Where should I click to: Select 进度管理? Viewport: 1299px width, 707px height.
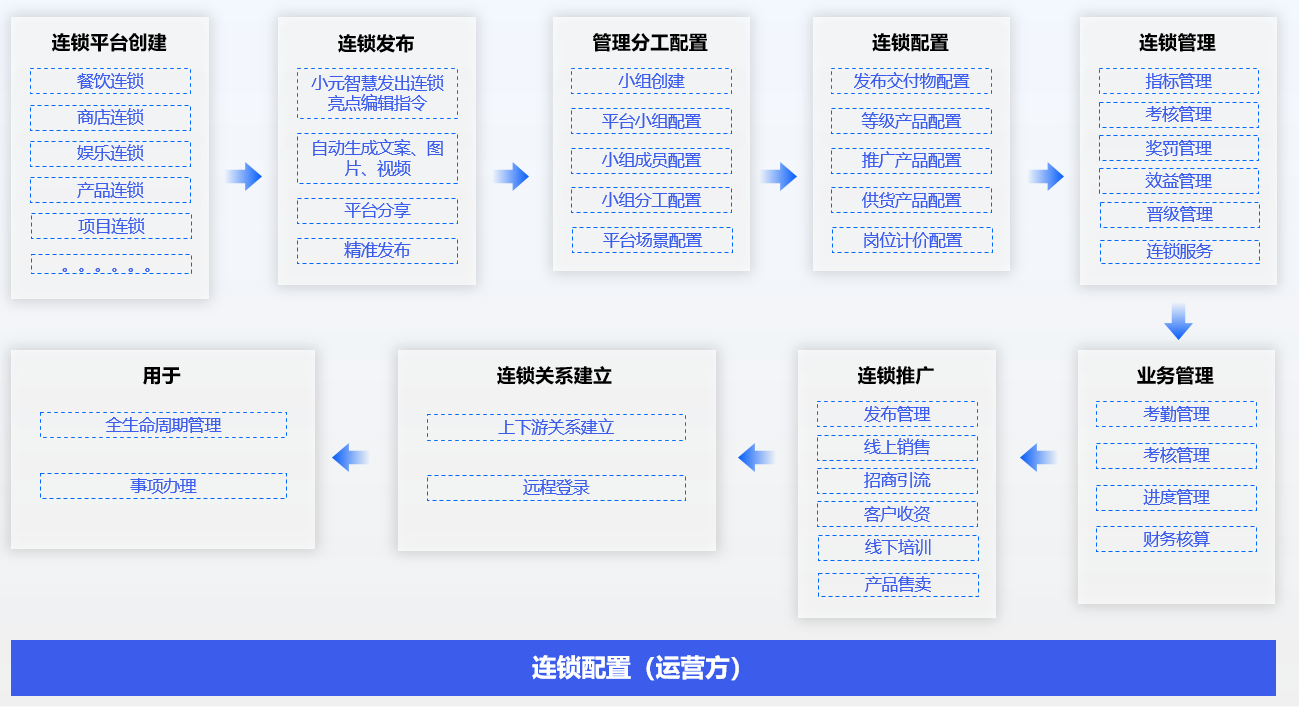pyautogui.click(x=1176, y=497)
